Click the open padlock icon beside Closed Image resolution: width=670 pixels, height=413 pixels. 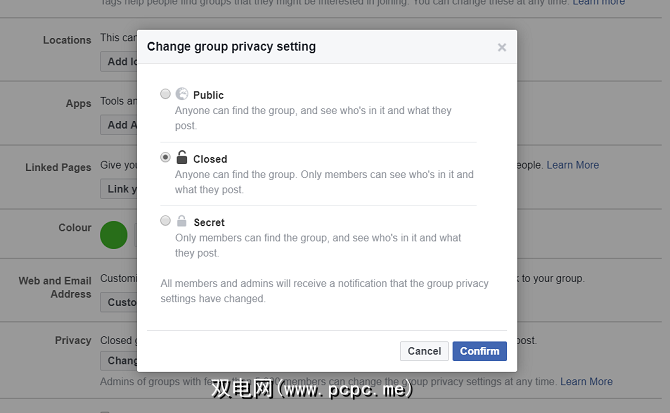(182, 157)
